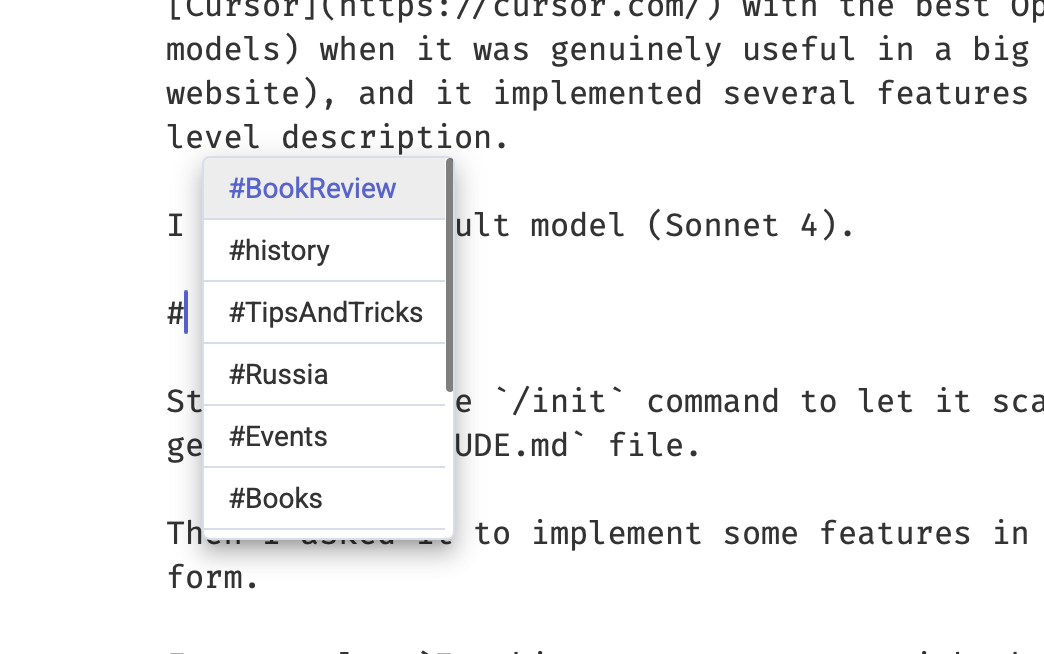Choose the #Books tag suggestion
Screen dimensions: 1044x654
[275, 498]
